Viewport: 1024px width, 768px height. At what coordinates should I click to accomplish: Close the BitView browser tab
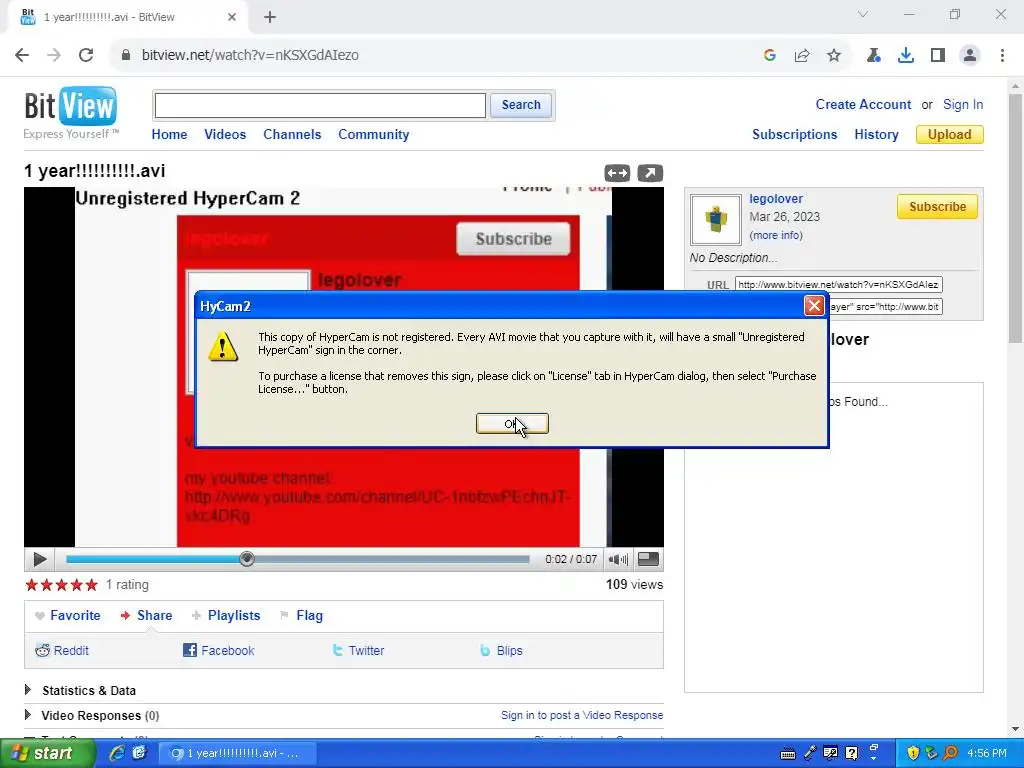232,17
